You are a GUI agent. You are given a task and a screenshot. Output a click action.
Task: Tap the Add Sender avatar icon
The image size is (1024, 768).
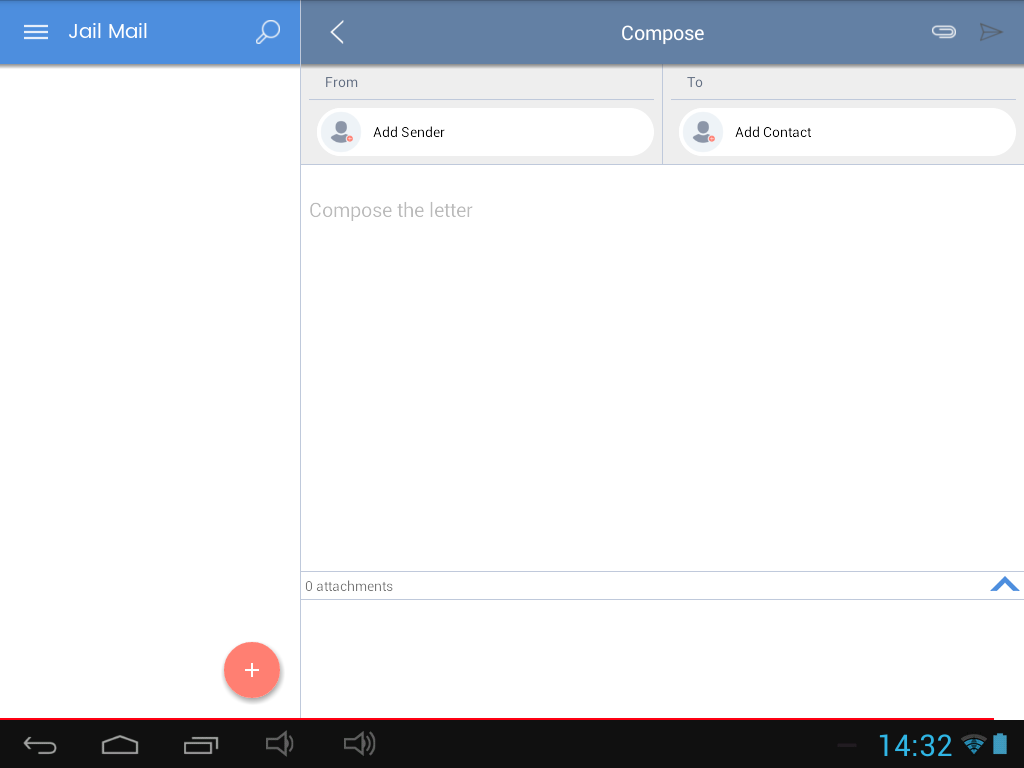(341, 132)
